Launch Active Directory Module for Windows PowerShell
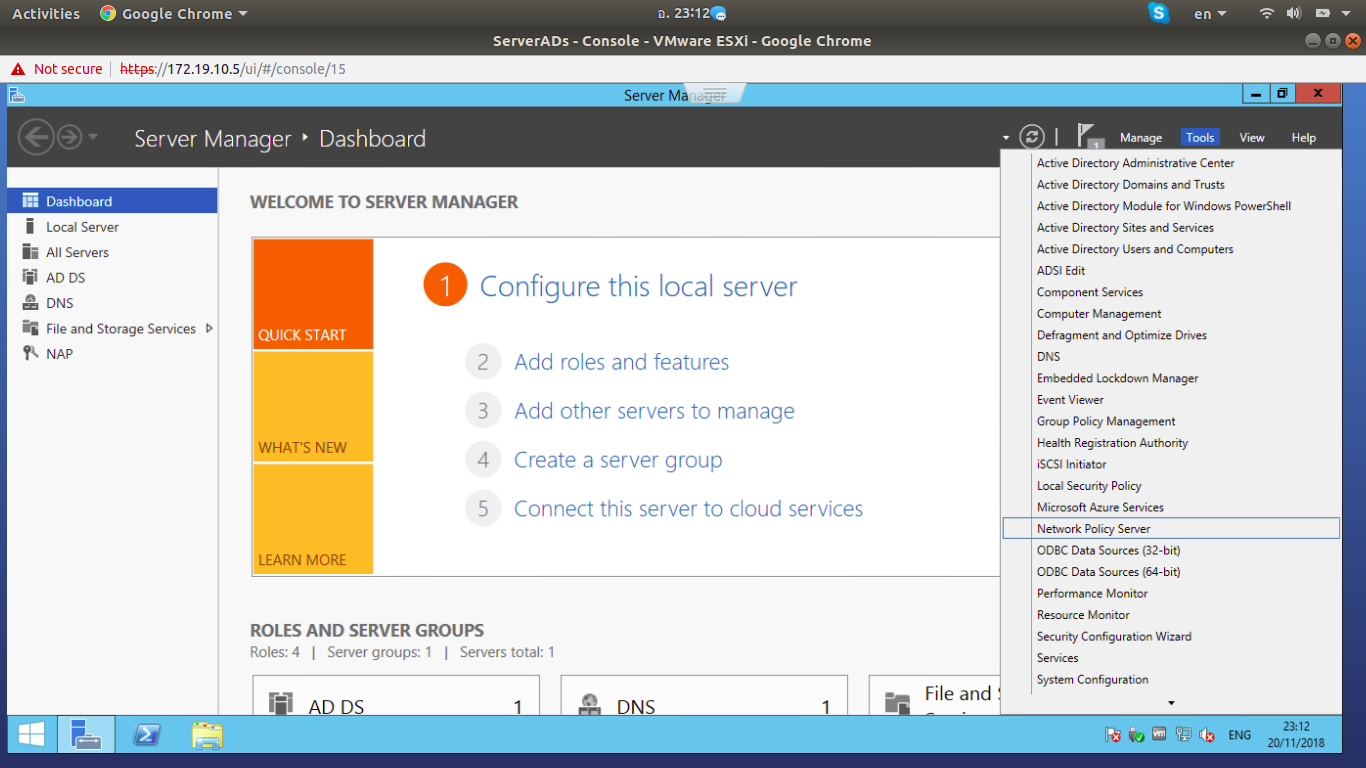Viewport: 1366px width, 768px height. coord(1171,206)
